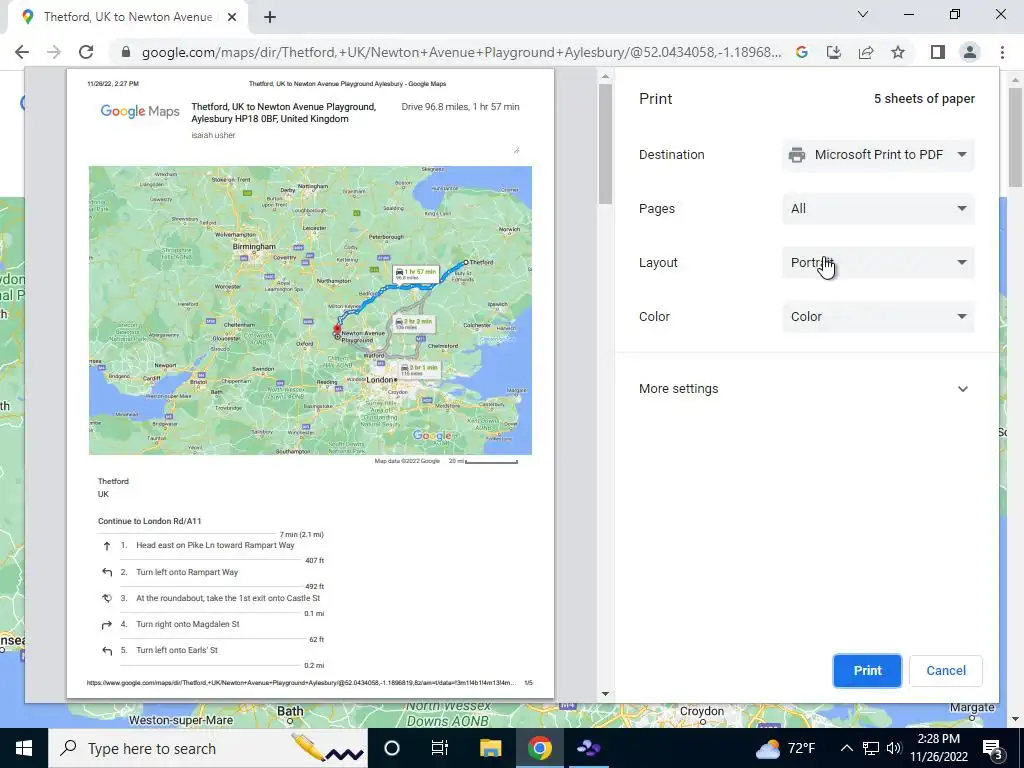
Task: Click the Thetford, UK to Newton Avenue tab
Action: tap(127, 18)
